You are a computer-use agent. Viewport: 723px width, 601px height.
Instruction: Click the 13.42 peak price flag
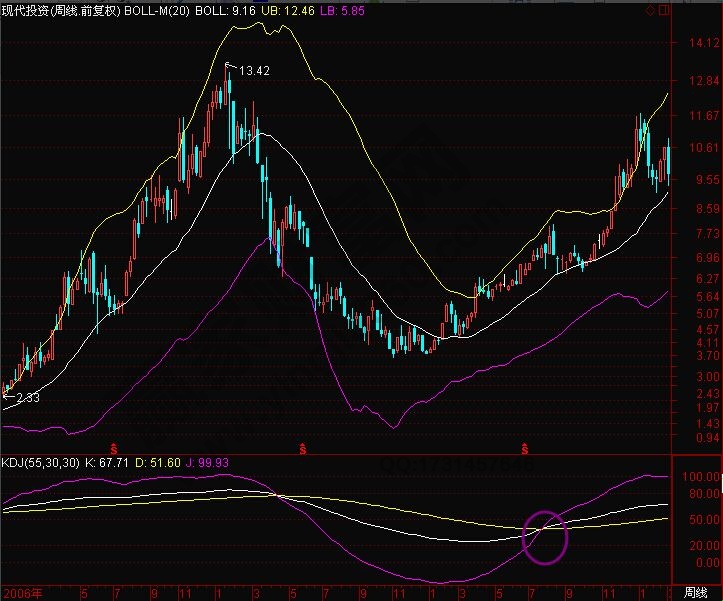coord(248,70)
